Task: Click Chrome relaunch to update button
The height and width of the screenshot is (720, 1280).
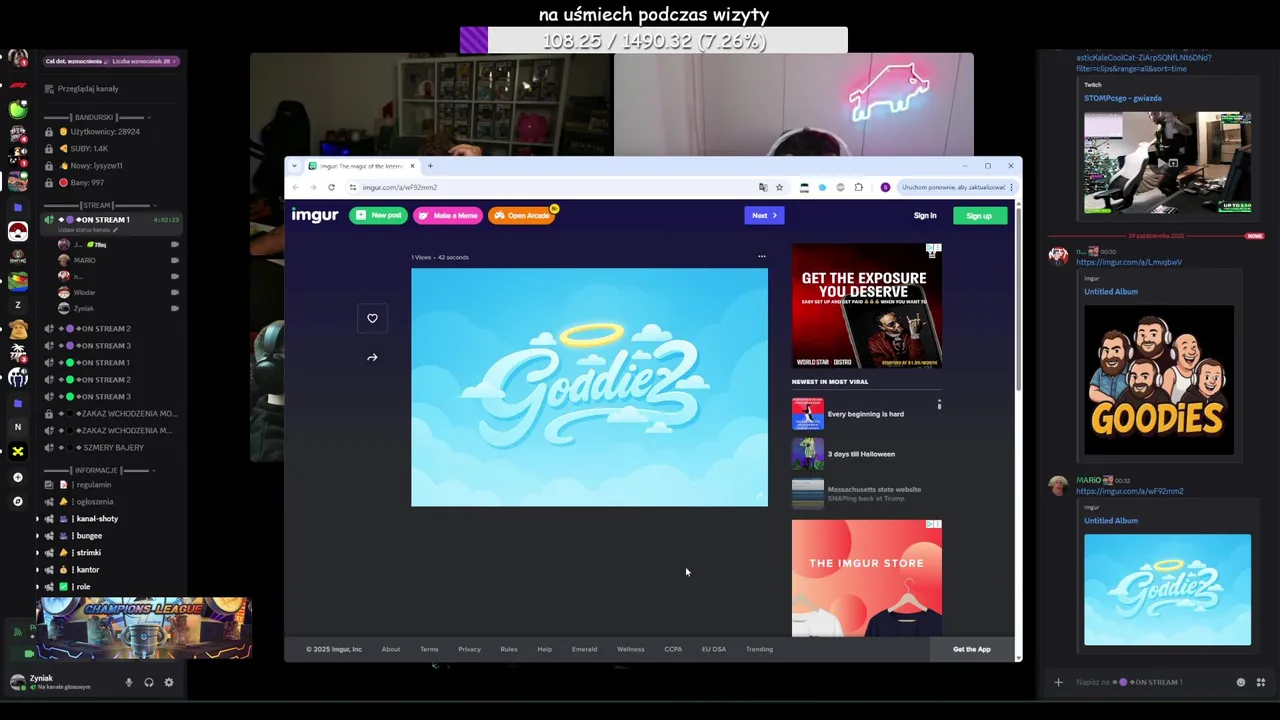Action: click(957, 187)
